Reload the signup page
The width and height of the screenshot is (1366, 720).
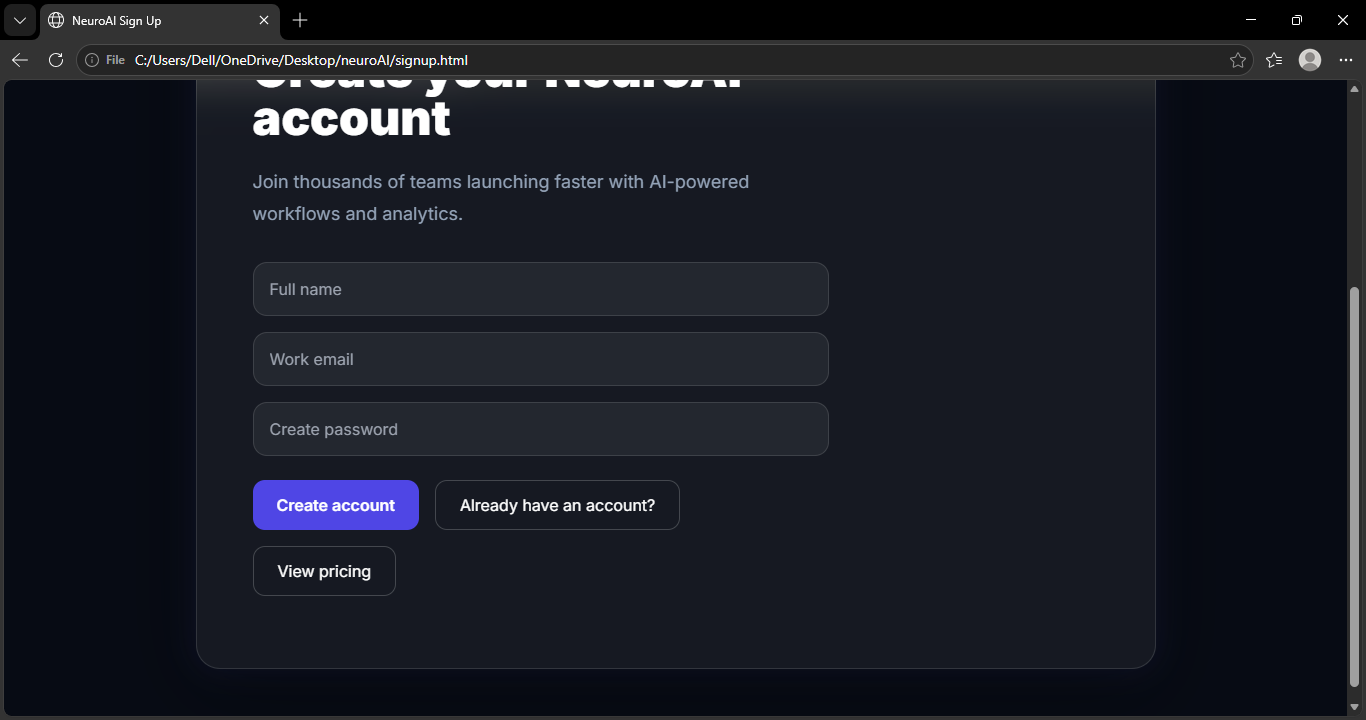click(x=56, y=60)
